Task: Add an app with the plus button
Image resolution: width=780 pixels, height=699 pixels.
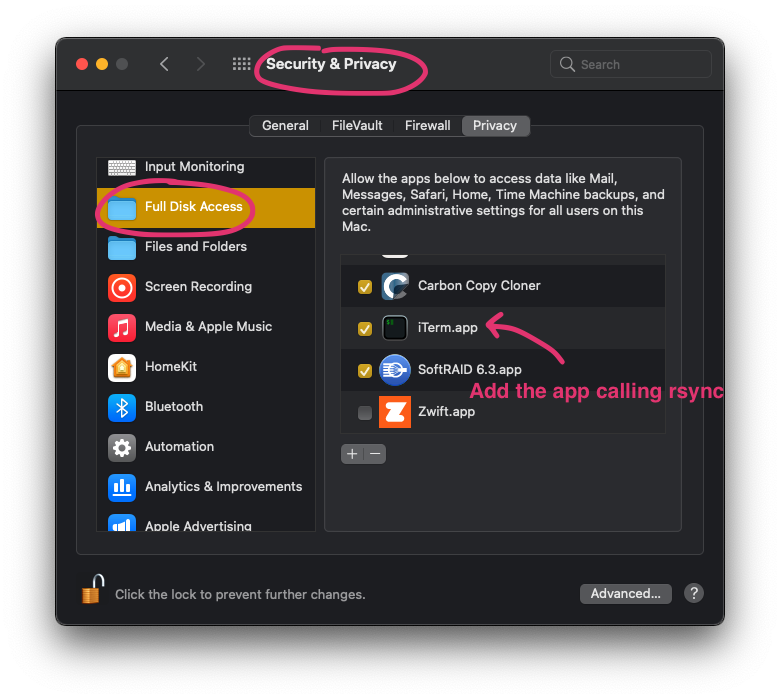Action: point(352,454)
